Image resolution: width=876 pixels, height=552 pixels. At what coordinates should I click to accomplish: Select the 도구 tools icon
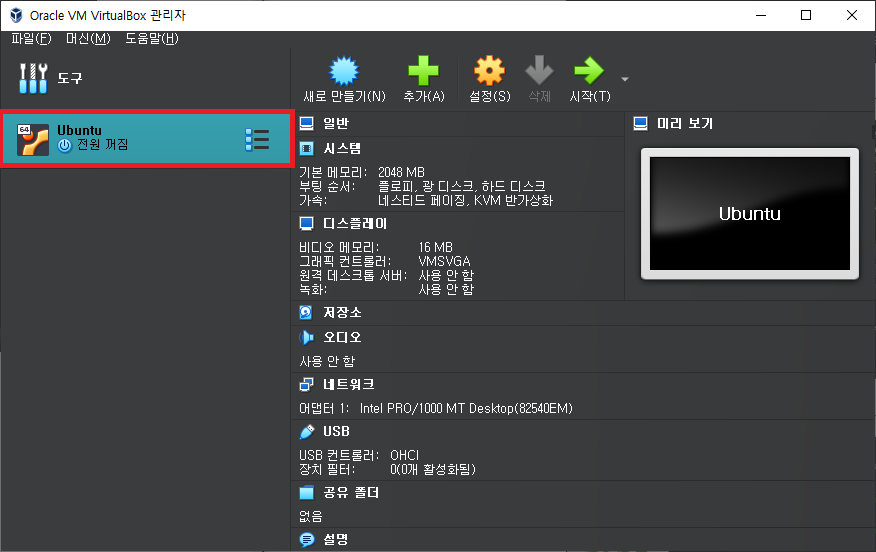[34, 78]
